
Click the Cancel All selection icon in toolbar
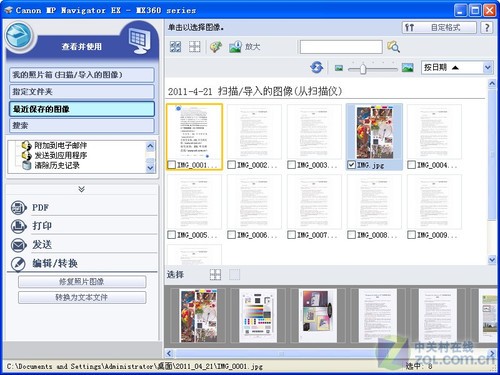point(195,47)
